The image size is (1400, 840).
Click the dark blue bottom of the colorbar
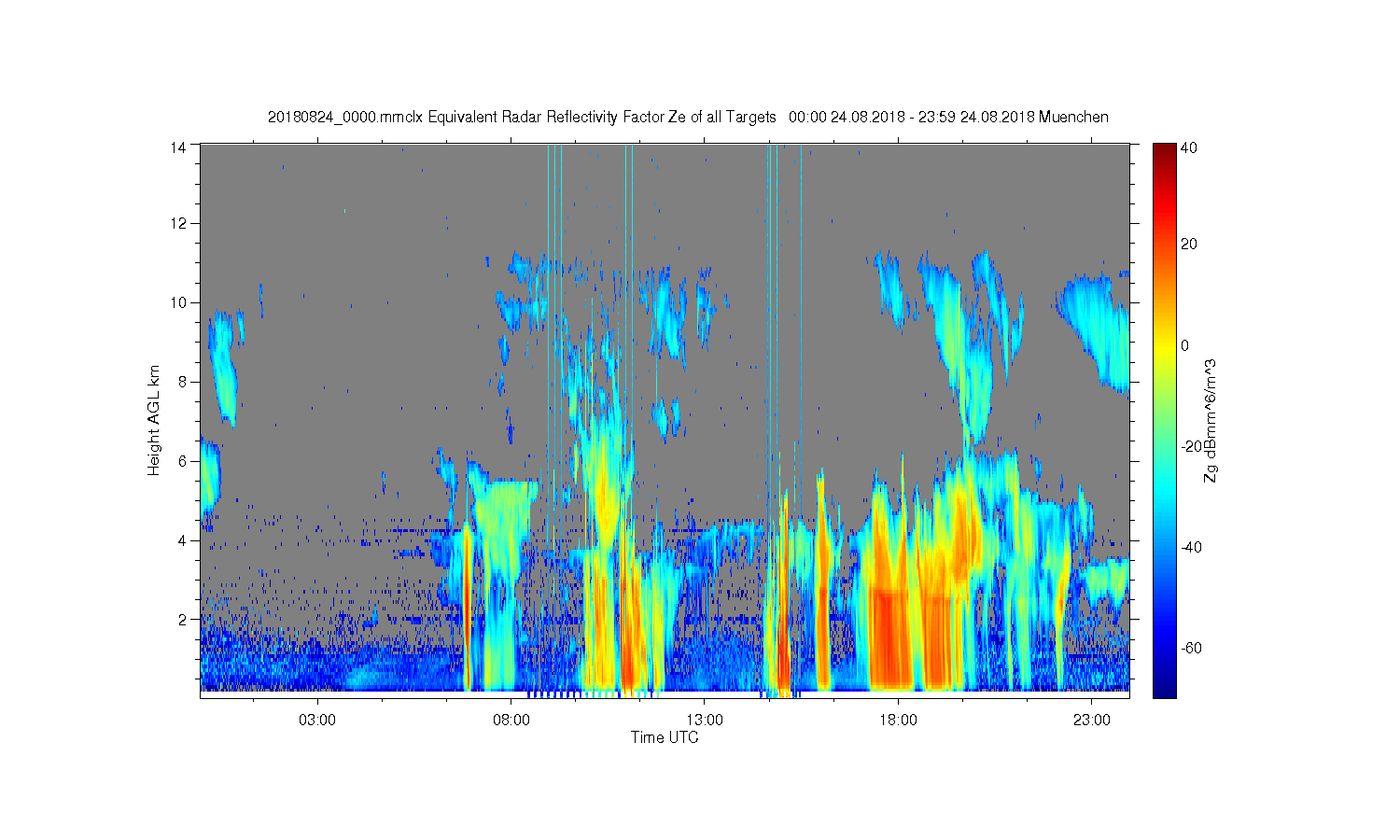click(1164, 686)
